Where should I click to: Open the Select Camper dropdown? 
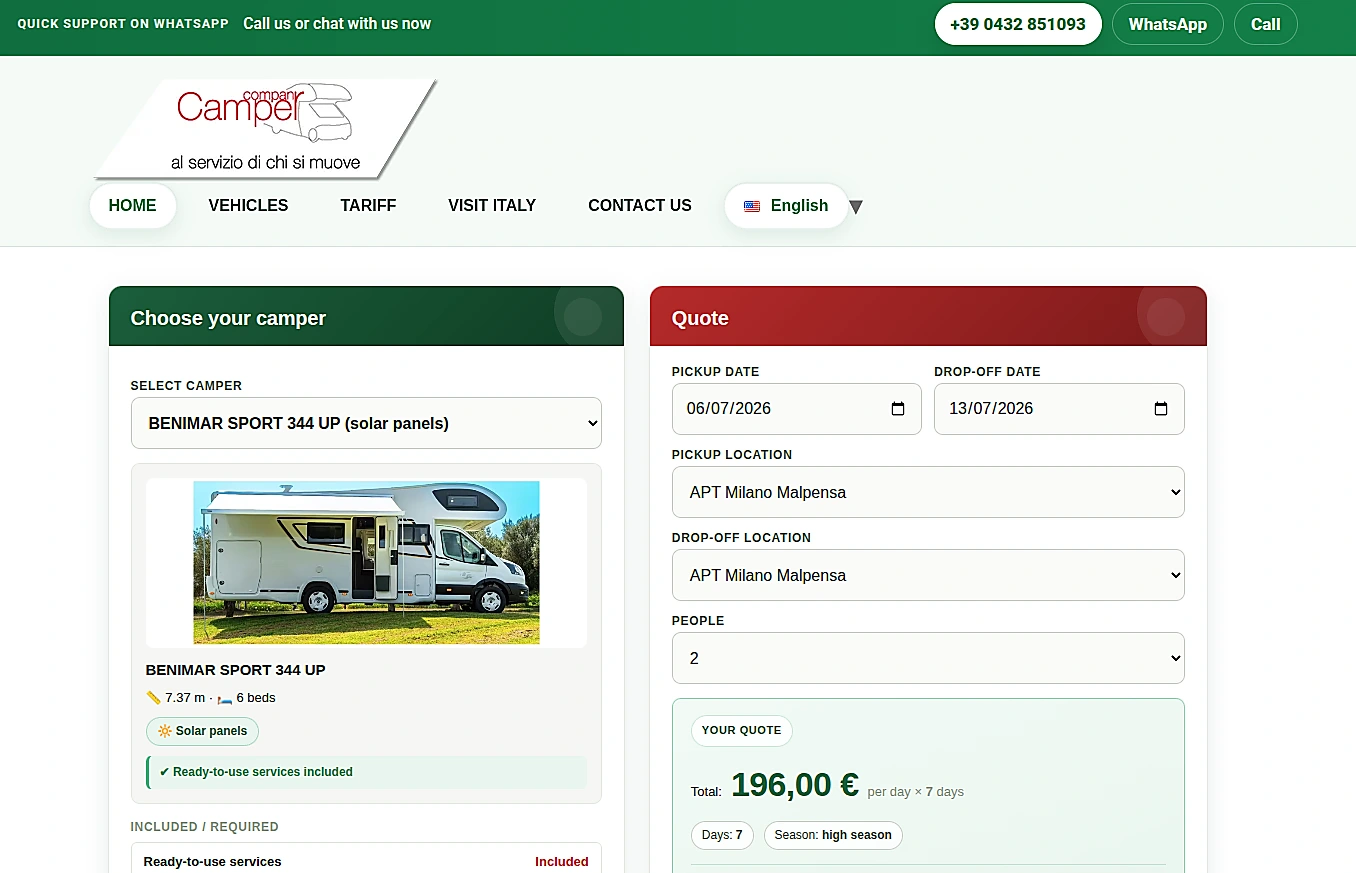point(366,423)
